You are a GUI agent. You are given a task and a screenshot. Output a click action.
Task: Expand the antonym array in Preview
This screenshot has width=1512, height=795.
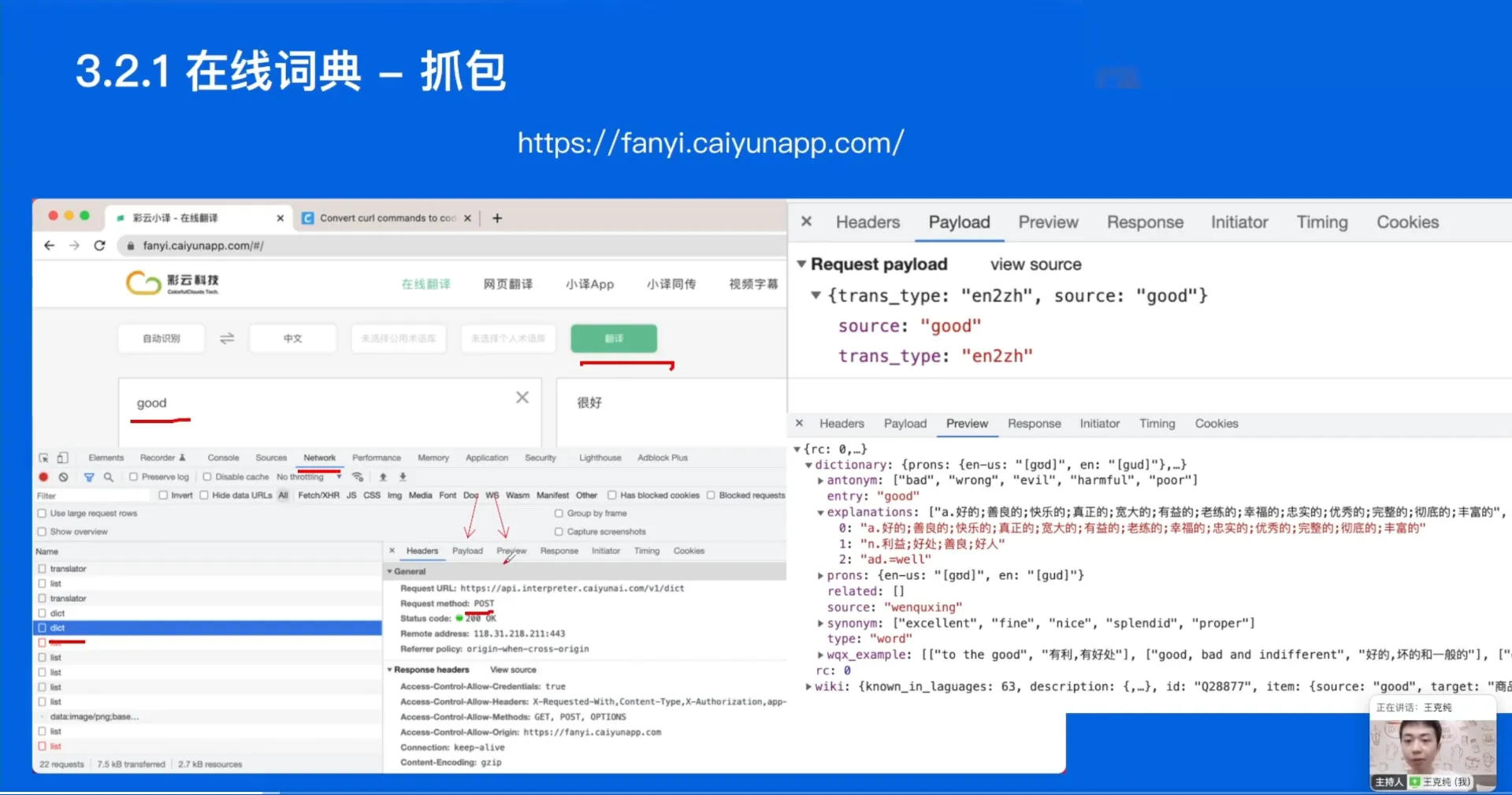[820, 481]
